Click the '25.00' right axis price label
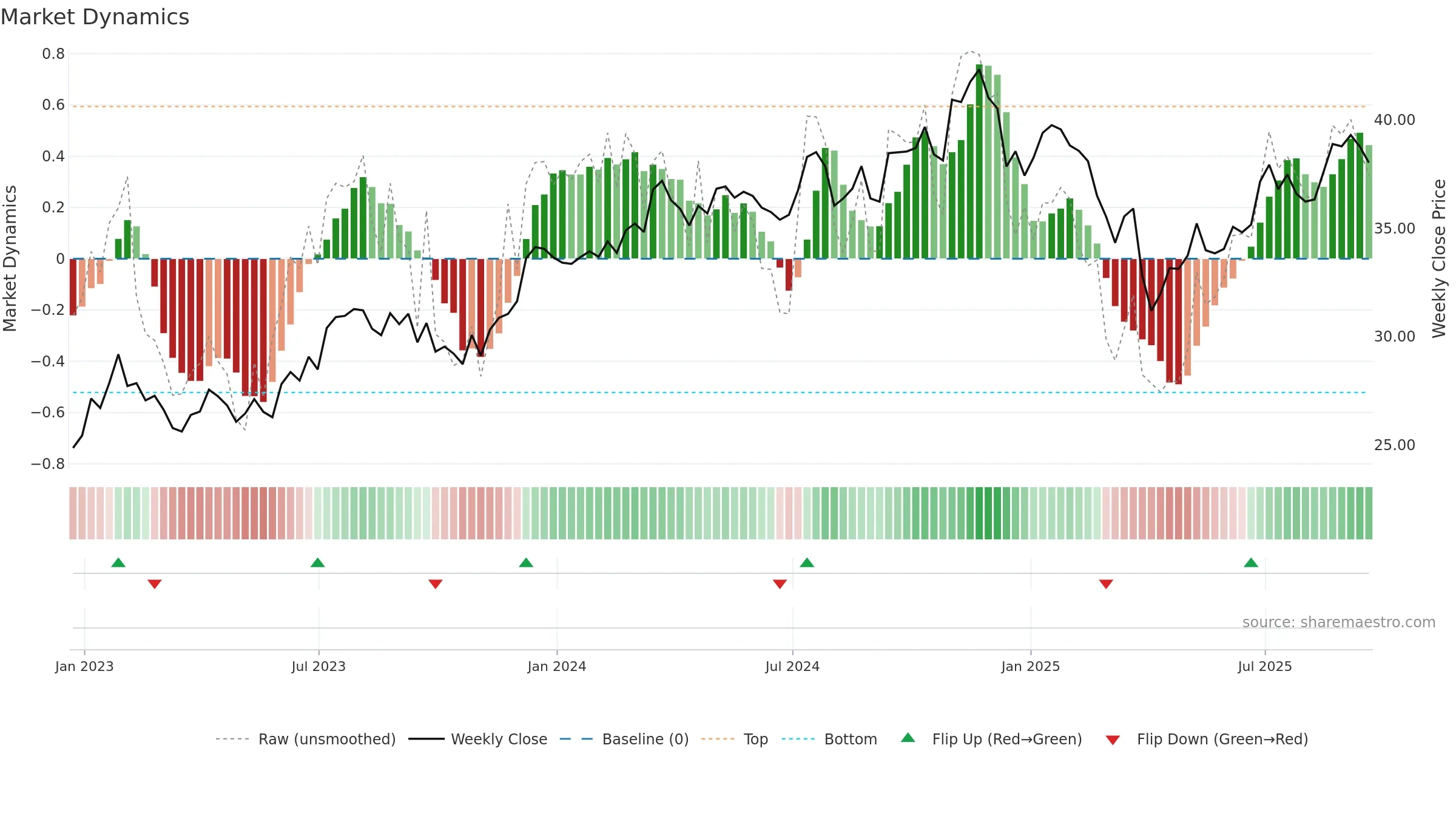The height and width of the screenshot is (819, 1456). pos(1395,445)
